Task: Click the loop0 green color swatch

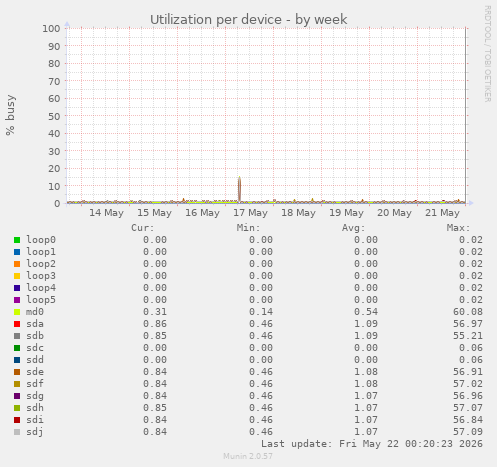Action: (17, 240)
